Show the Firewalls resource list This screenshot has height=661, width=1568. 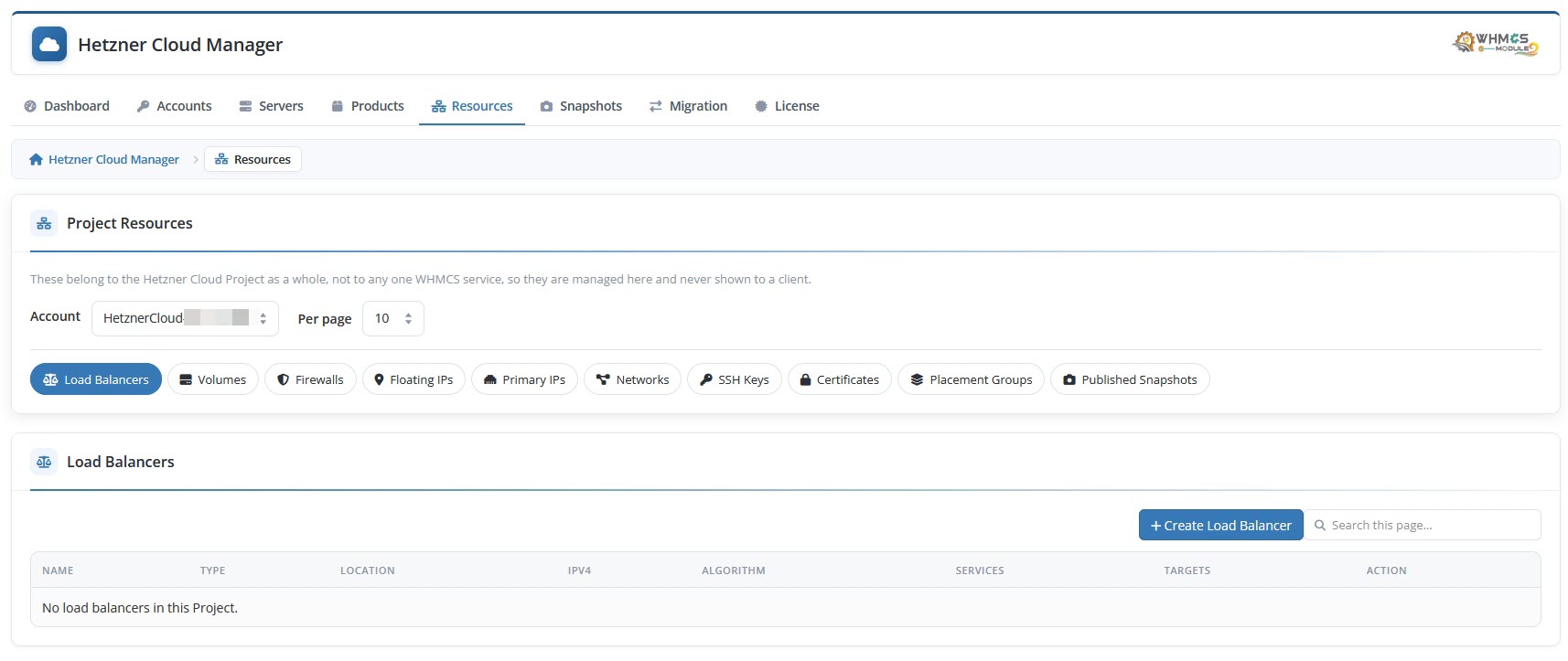310,379
